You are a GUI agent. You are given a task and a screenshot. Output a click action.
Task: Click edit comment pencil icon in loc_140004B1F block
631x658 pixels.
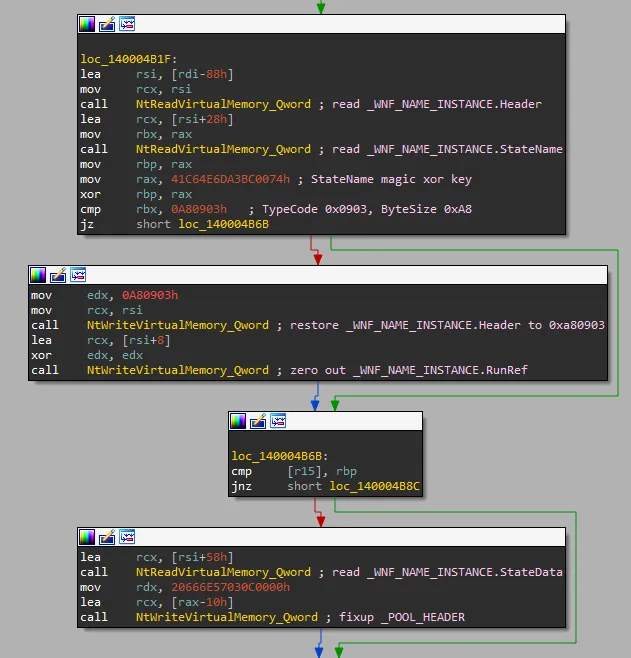click(107, 24)
